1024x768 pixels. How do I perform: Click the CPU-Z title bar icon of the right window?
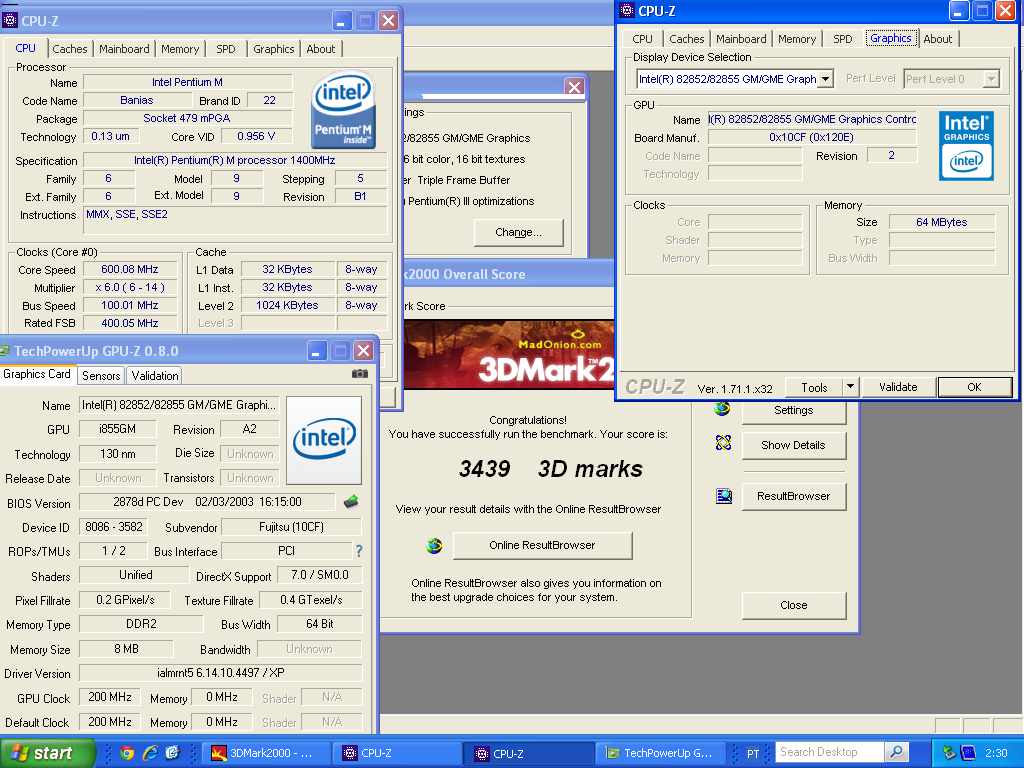click(627, 10)
